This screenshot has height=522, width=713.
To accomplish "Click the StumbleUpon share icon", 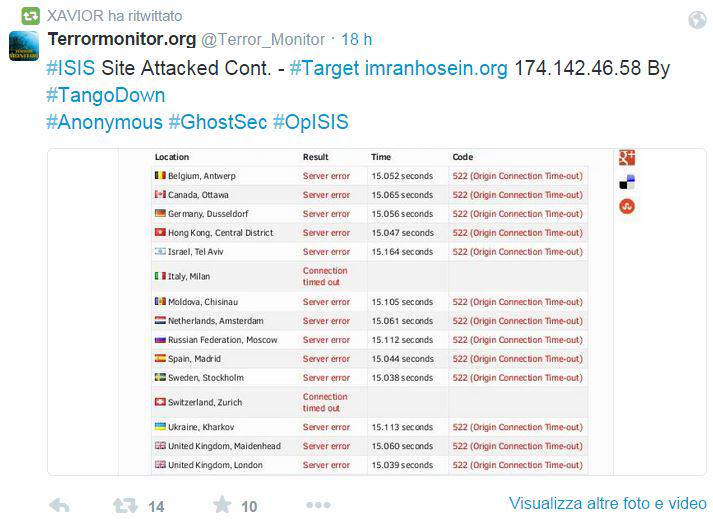I will [x=627, y=206].
